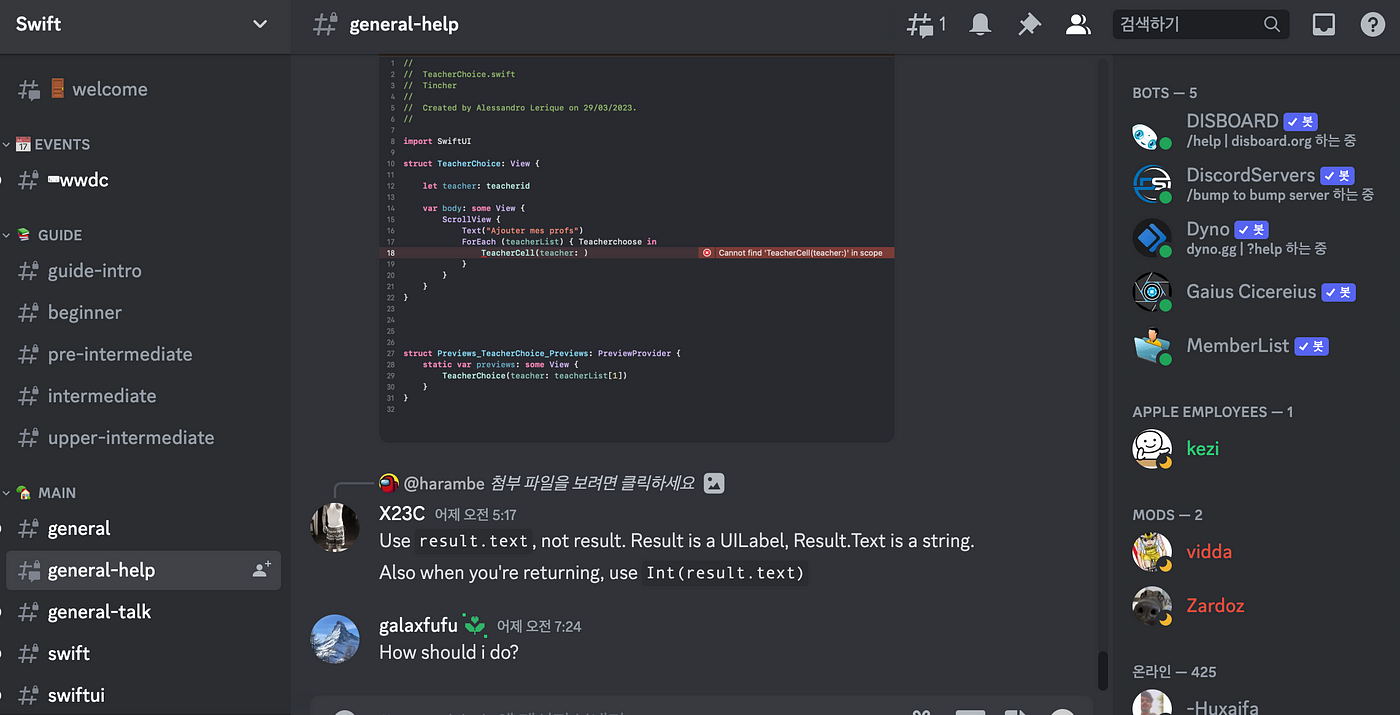The height and width of the screenshot is (715, 1400).
Task: Show pinned messages pin icon
Action: (1029, 25)
